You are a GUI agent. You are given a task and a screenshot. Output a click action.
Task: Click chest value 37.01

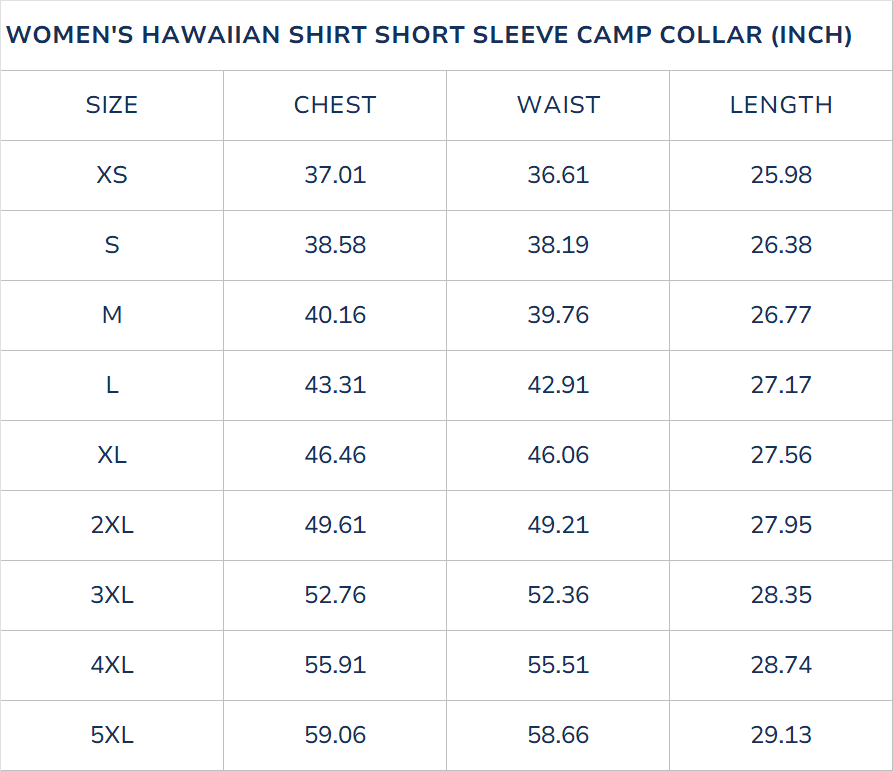335,175
